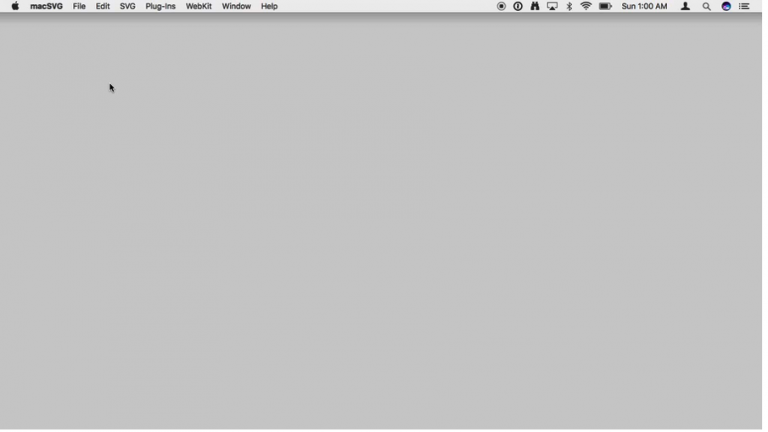Open Spotlight search magnifier
The height and width of the screenshot is (432, 768).
[x=707, y=6]
